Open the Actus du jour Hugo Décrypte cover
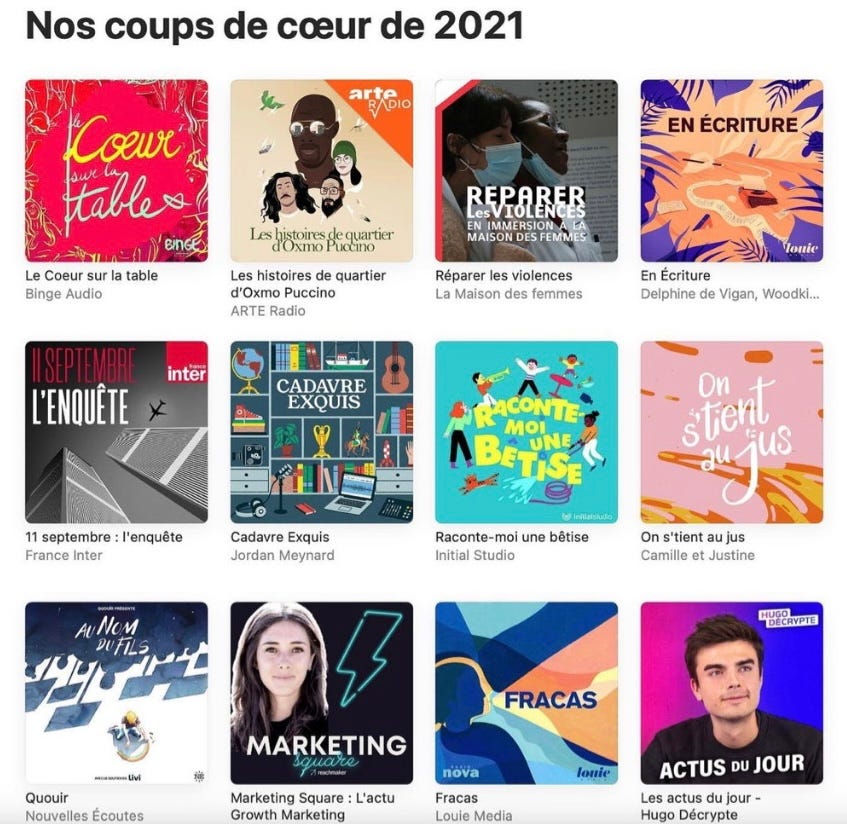This screenshot has height=824, width=847. (x=732, y=693)
